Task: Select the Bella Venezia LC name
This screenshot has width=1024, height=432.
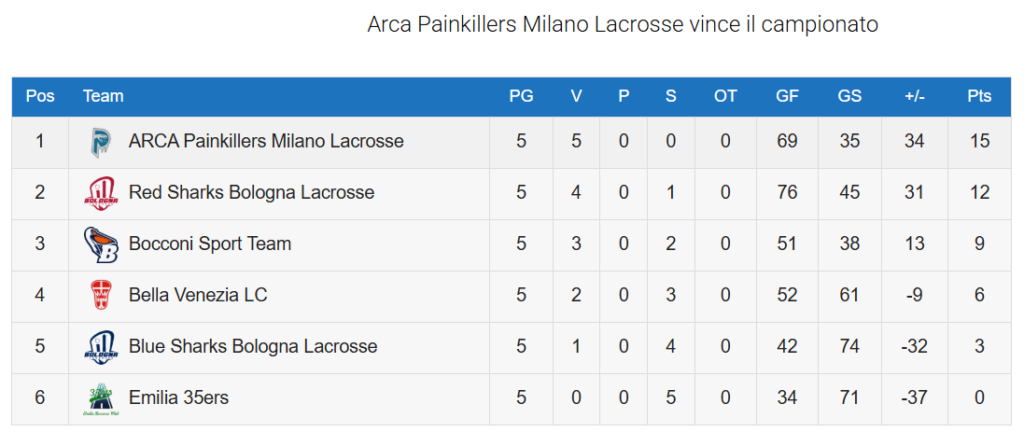Action: (x=198, y=295)
